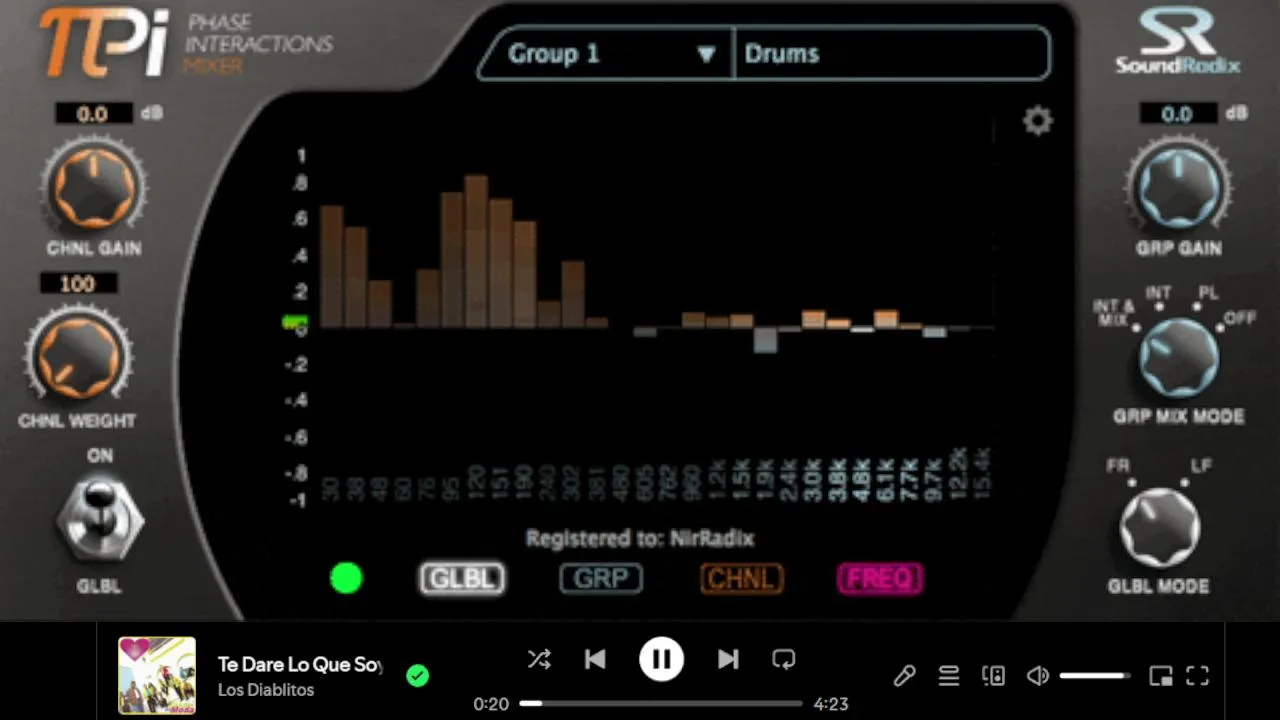The image size is (1280, 720).
Task: Click the 4:23 total duration label
Action: [831, 704]
